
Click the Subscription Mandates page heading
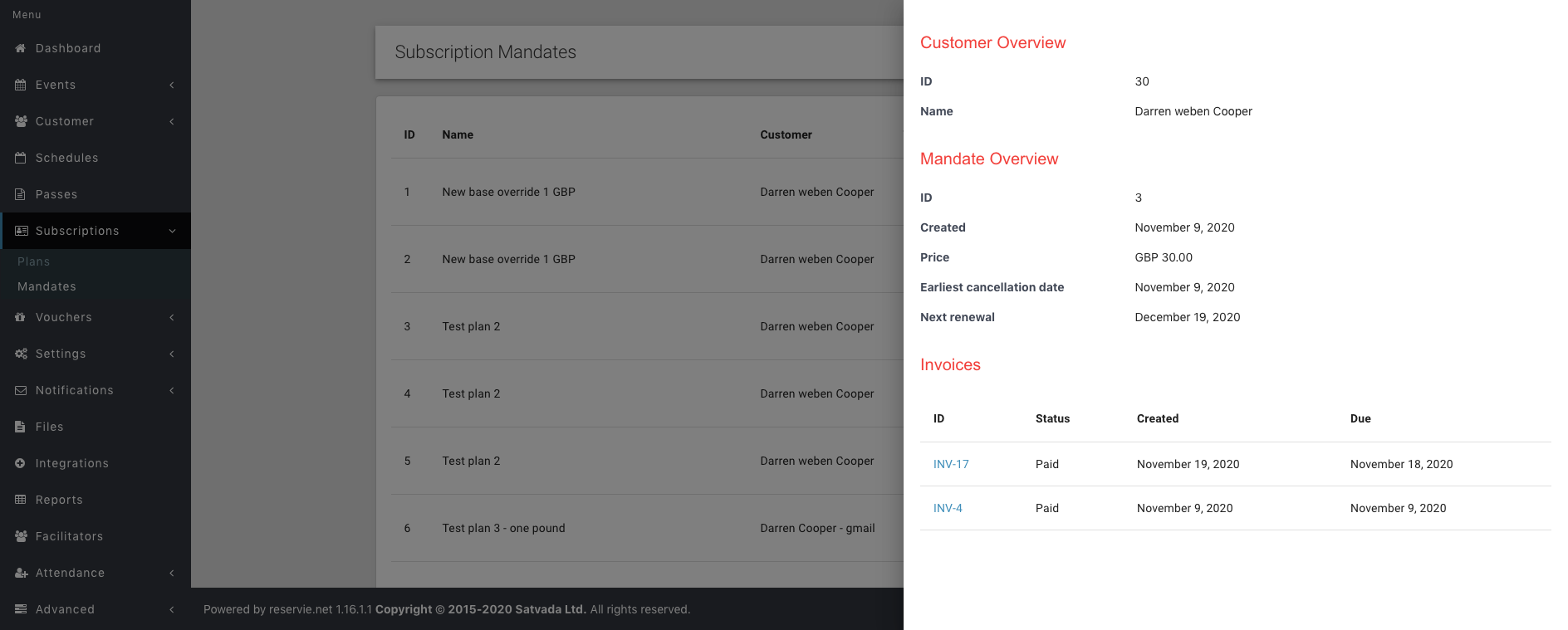click(x=486, y=51)
